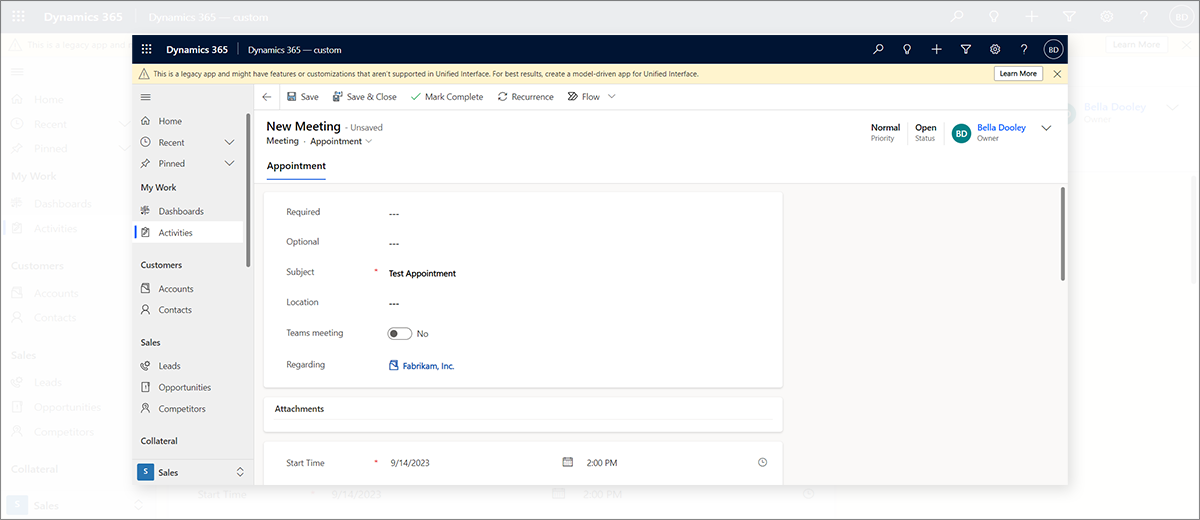Screen dimensions: 1200x520
Task: Open help question mark in front header
Action: click(1024, 49)
